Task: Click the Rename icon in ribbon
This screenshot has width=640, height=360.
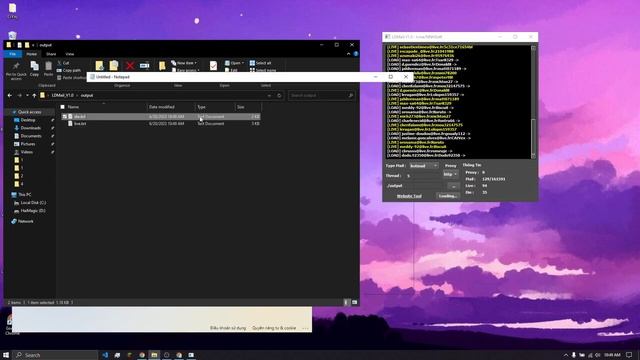Action: tap(144, 65)
